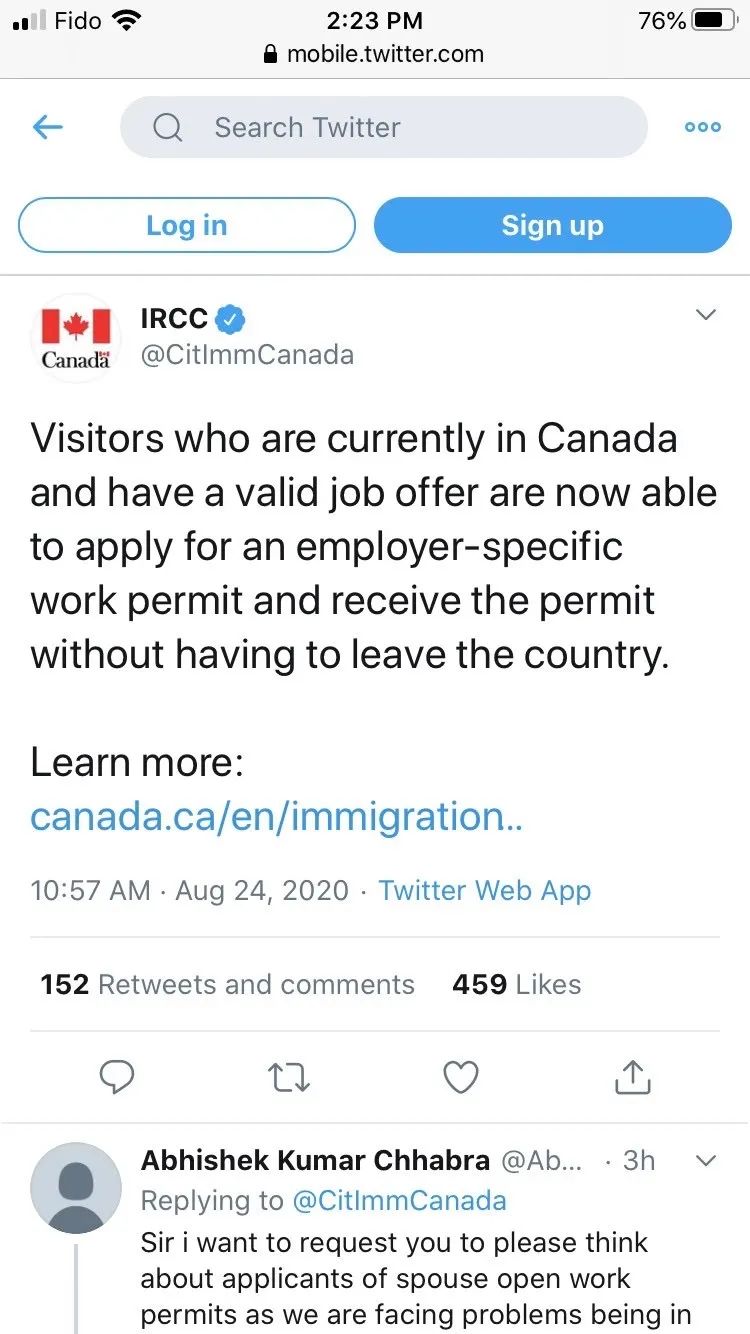Open the Twitter Web App source link

485,891
